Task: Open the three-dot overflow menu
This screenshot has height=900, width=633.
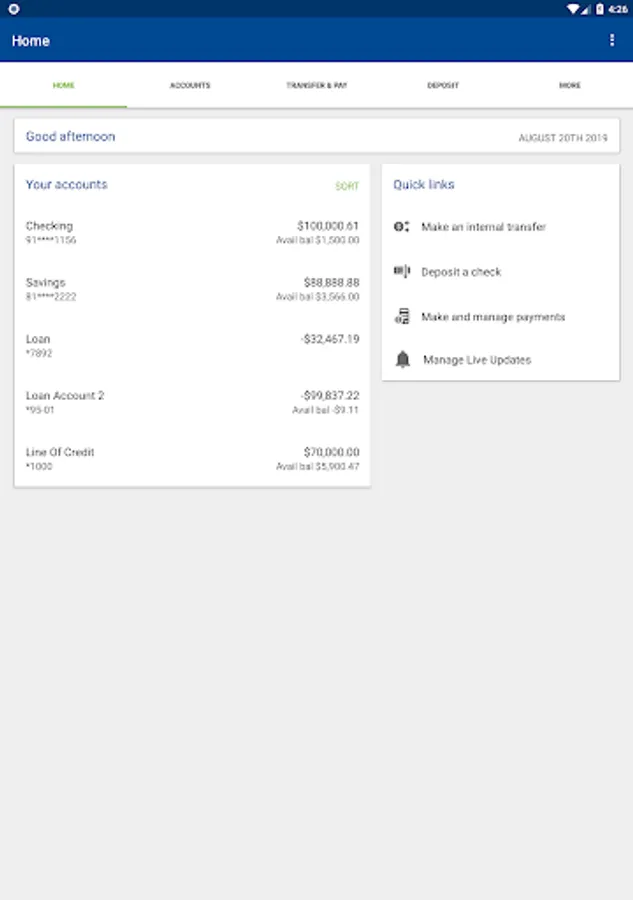Action: (x=612, y=40)
